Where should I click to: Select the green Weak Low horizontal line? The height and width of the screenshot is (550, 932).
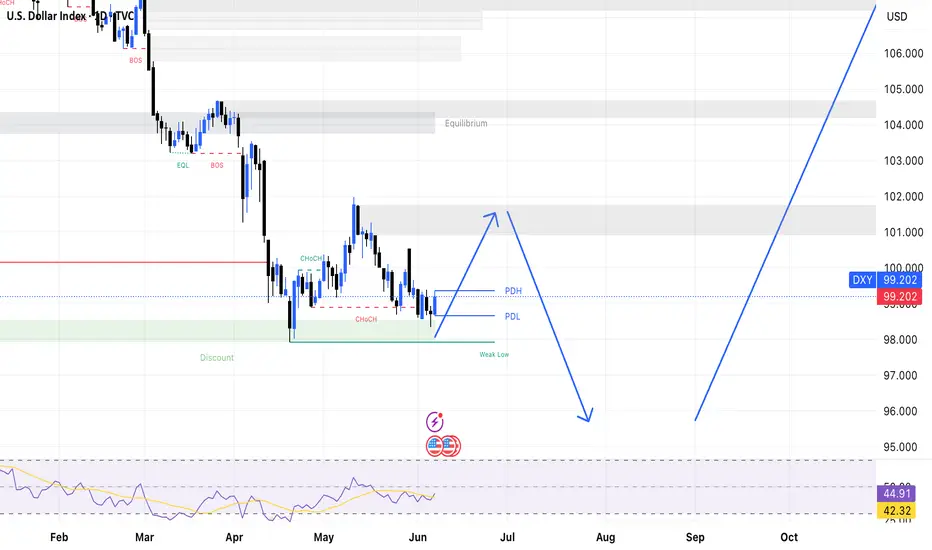pyautogui.click(x=392, y=342)
